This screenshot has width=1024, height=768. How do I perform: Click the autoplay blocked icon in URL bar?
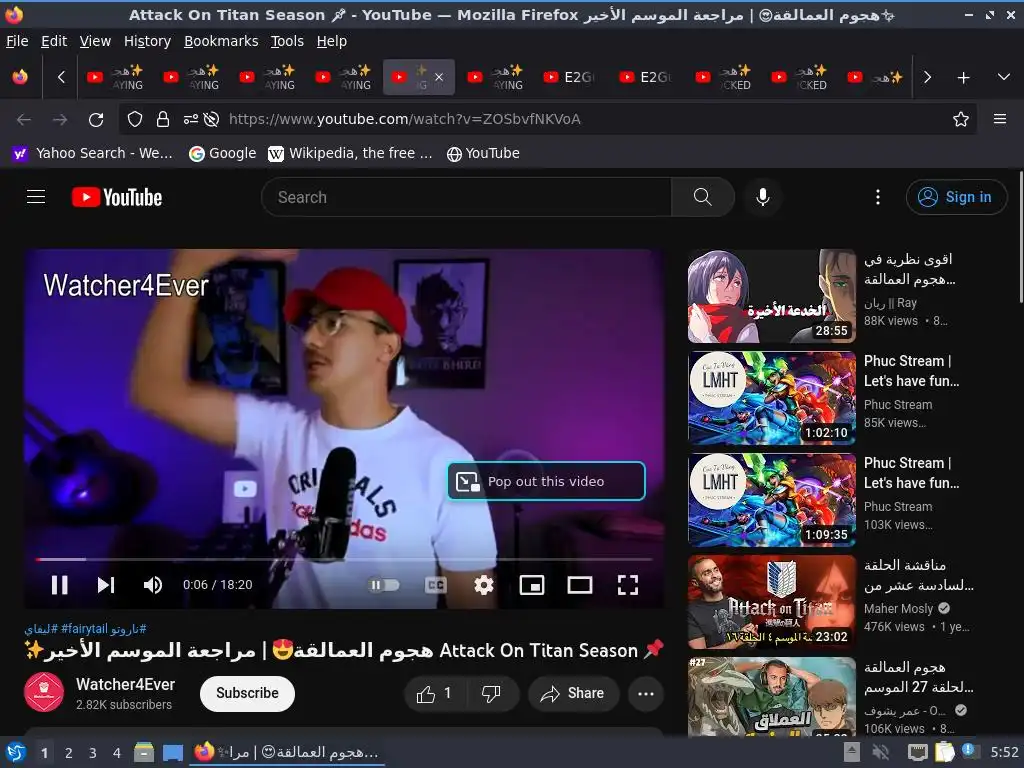pos(211,119)
